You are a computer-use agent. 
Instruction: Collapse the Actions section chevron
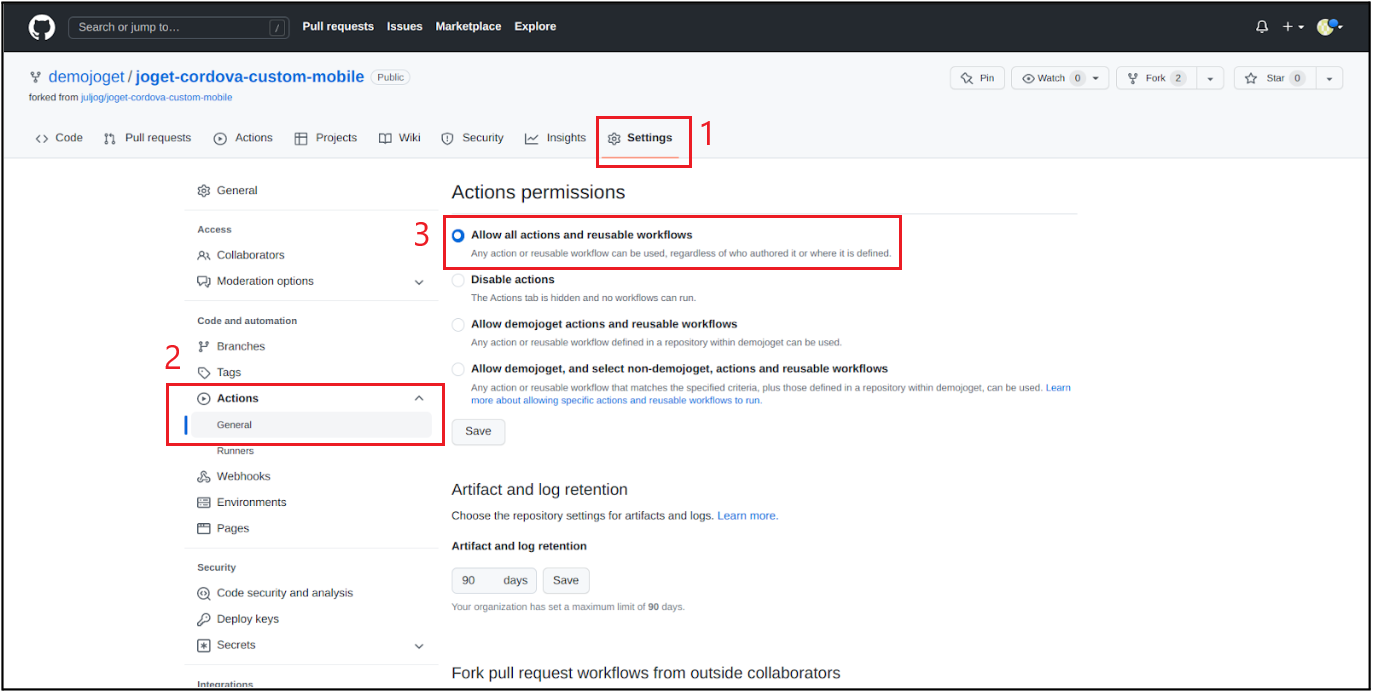pos(419,398)
